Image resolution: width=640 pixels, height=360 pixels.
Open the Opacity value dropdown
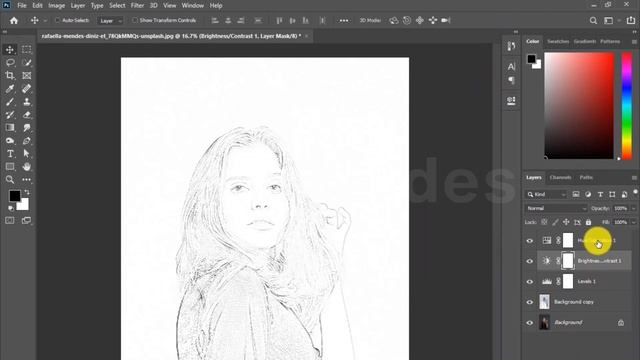(x=633, y=209)
